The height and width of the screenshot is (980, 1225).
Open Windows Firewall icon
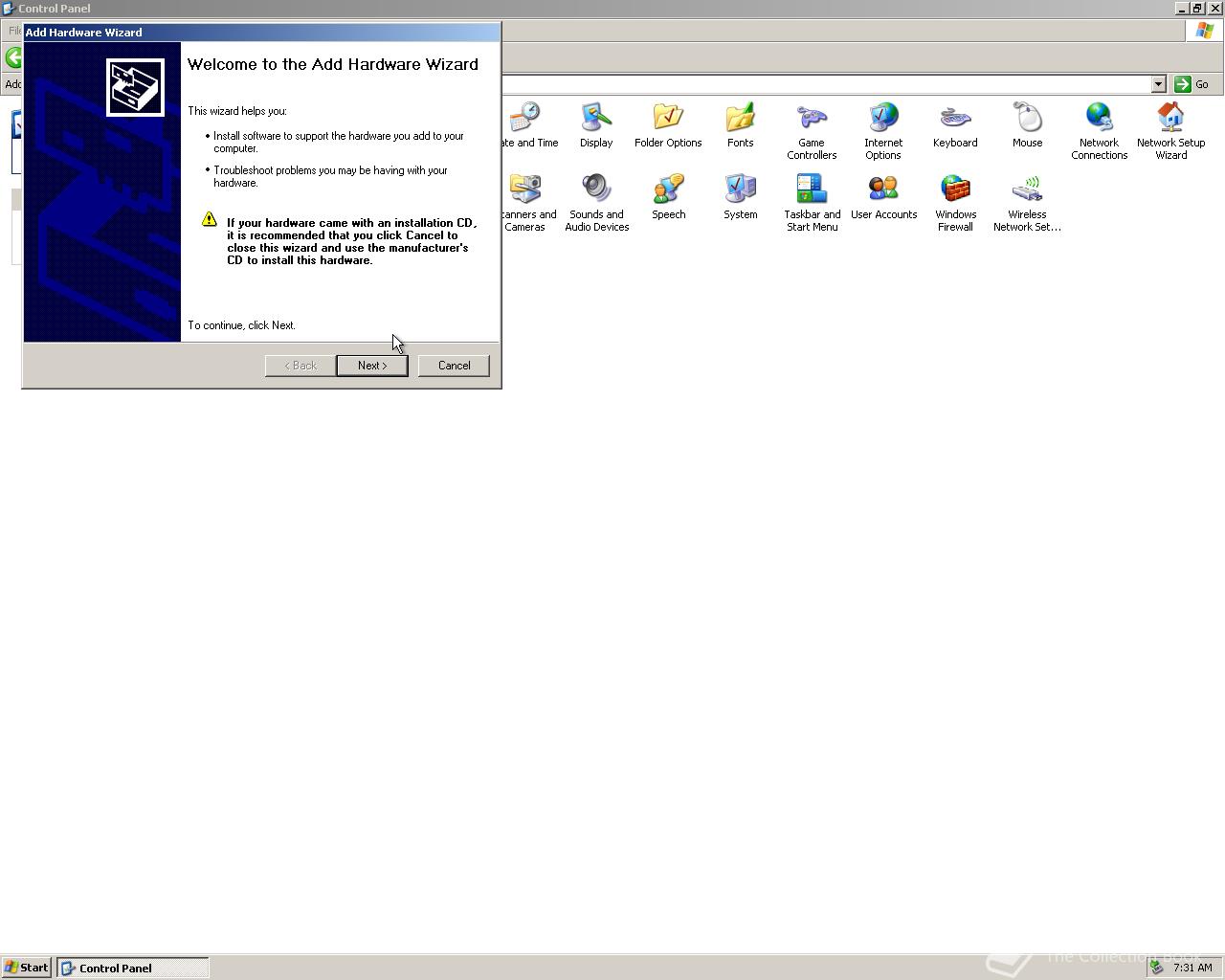(955, 190)
